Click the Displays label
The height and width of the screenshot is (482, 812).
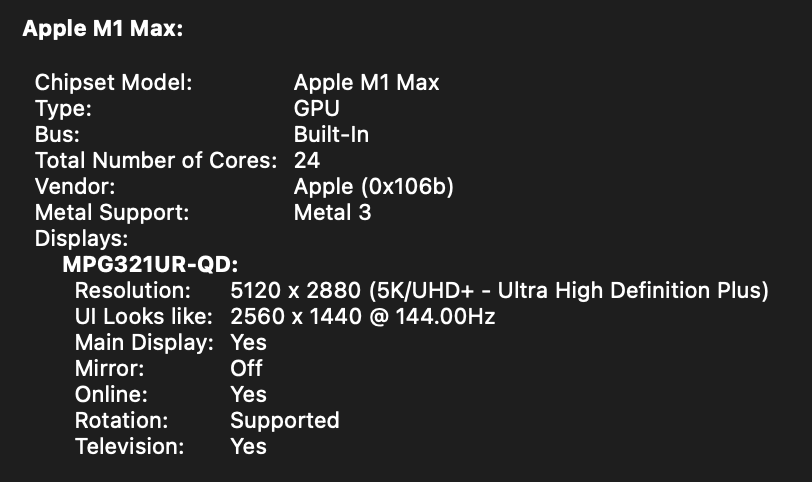click(x=82, y=238)
